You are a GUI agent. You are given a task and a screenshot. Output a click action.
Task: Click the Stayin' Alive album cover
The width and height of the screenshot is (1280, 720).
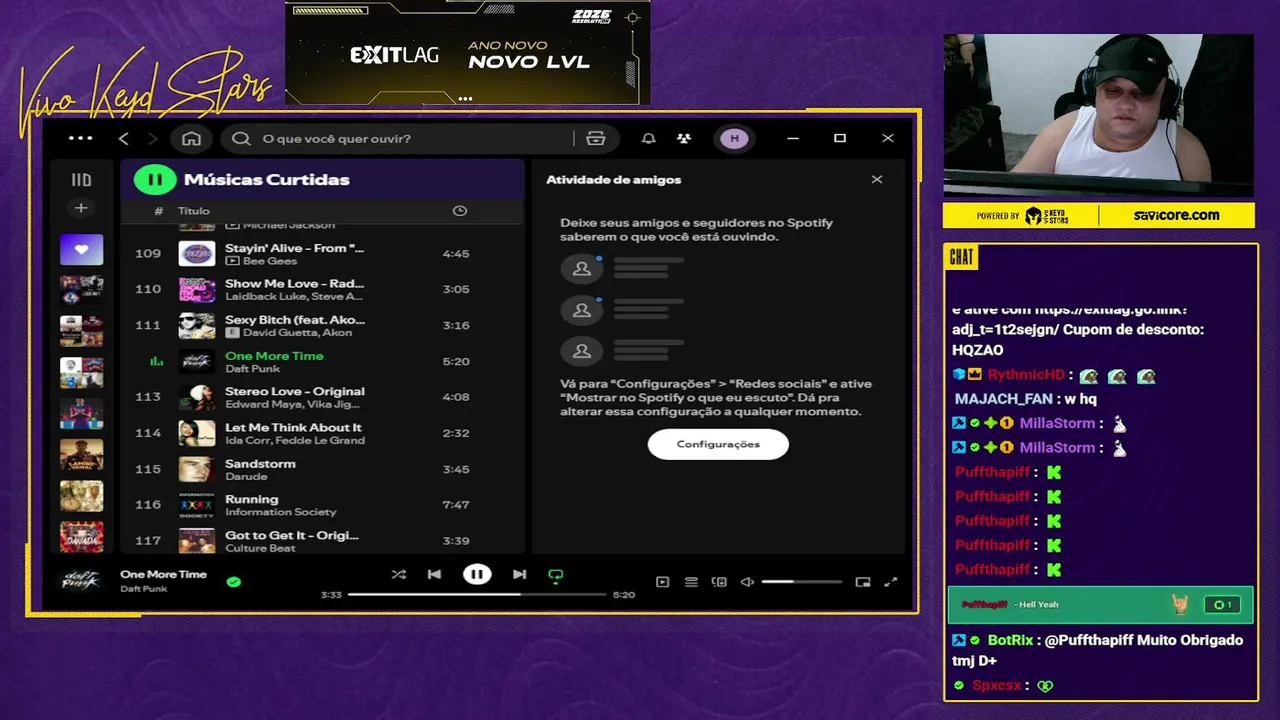tap(197, 254)
